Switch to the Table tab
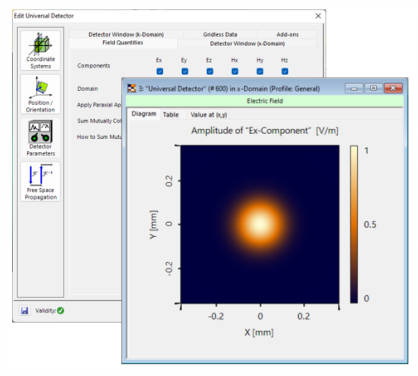The width and height of the screenshot is (418, 376). point(171,115)
